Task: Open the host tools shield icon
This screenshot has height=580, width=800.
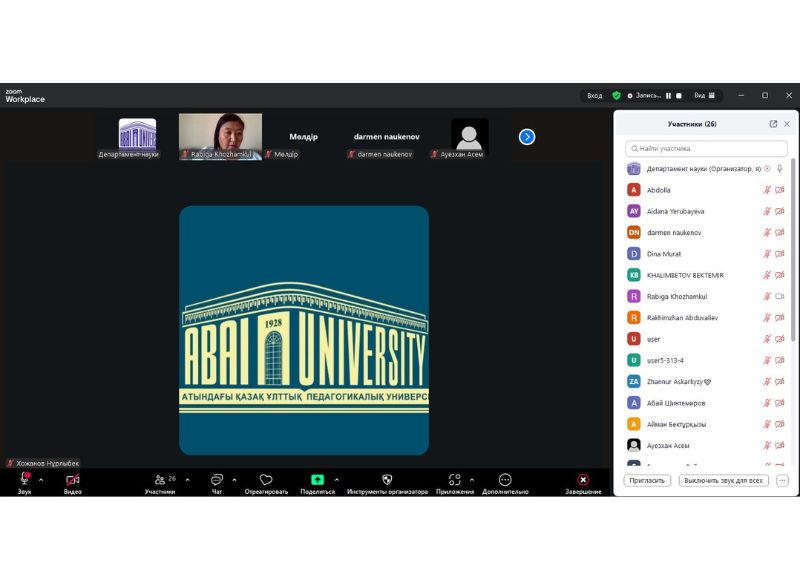Action: (387, 480)
